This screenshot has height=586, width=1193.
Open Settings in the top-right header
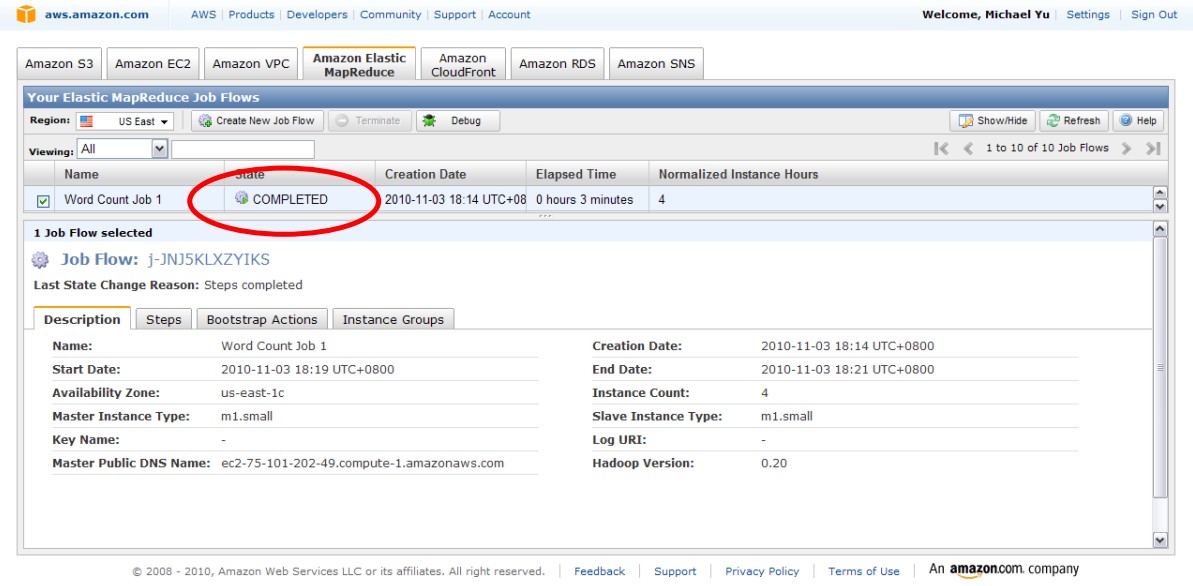click(x=1088, y=14)
